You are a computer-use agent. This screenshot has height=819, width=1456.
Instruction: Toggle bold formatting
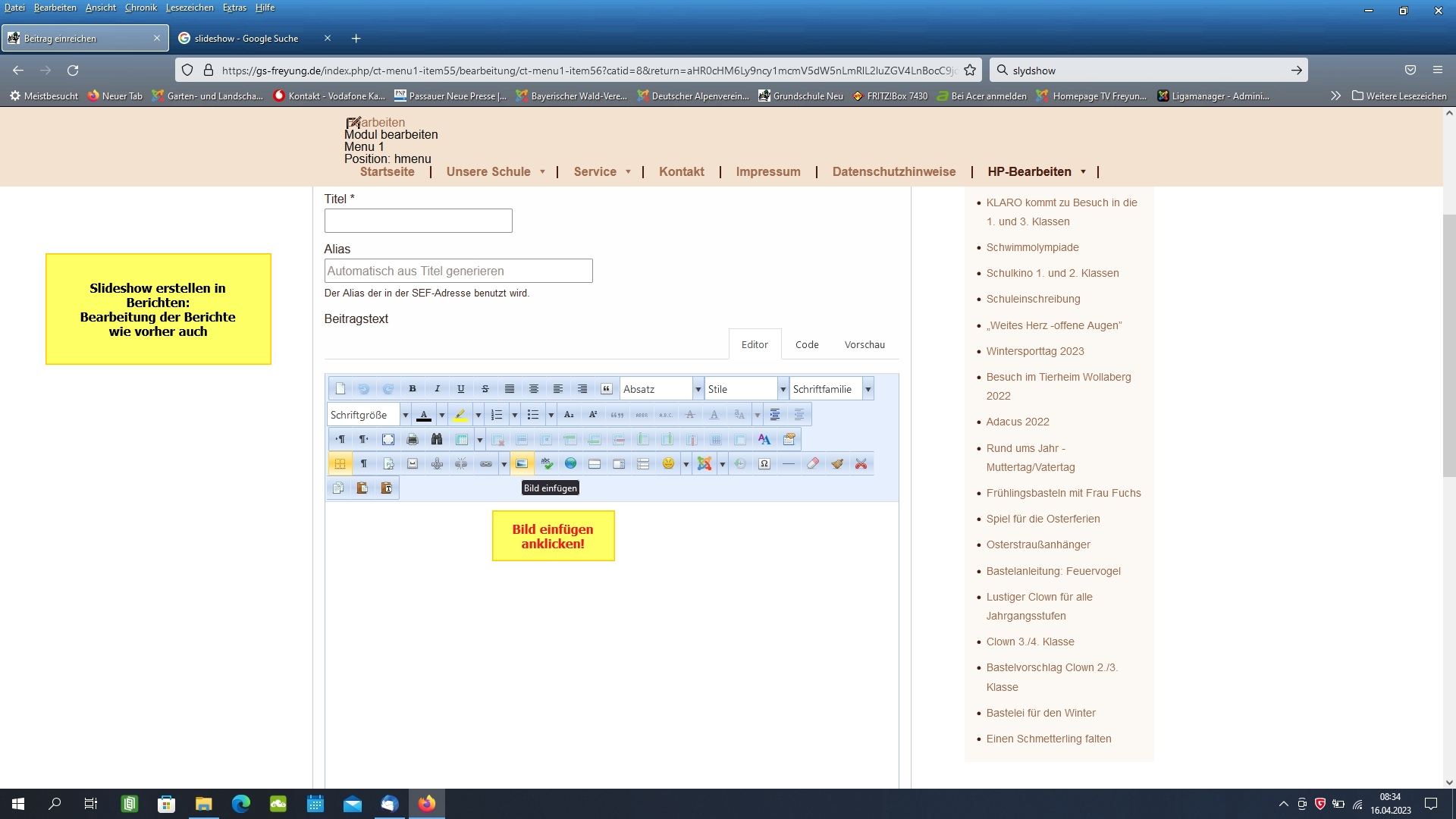[412, 388]
